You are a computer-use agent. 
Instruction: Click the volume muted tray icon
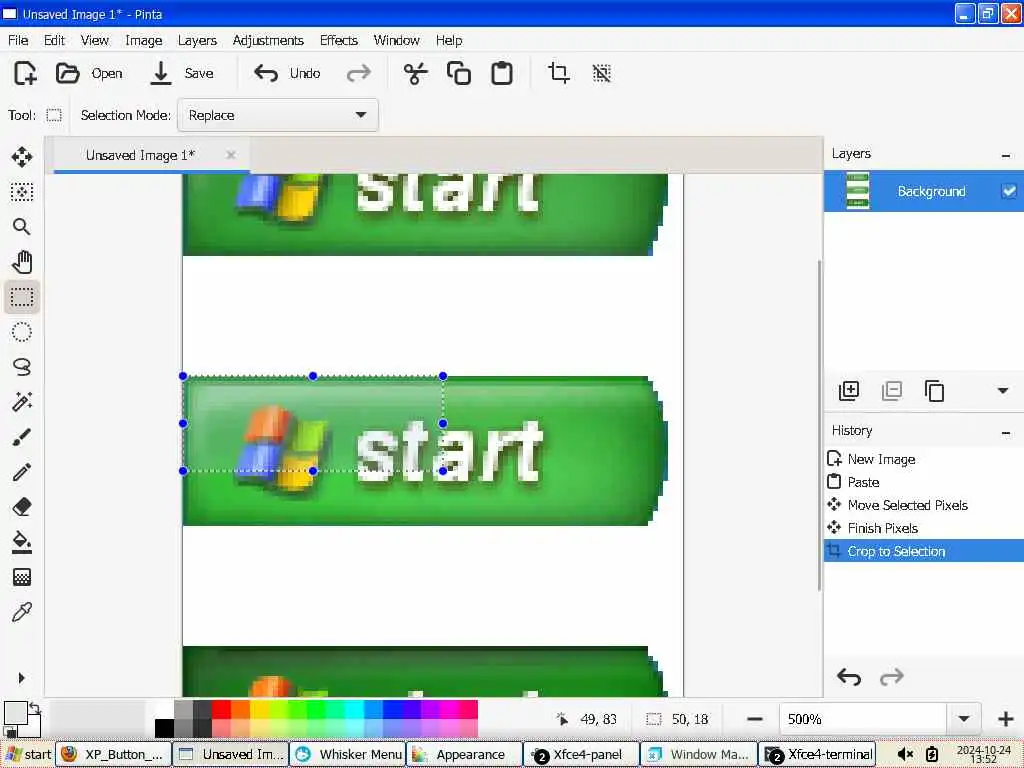pyautogui.click(x=905, y=754)
